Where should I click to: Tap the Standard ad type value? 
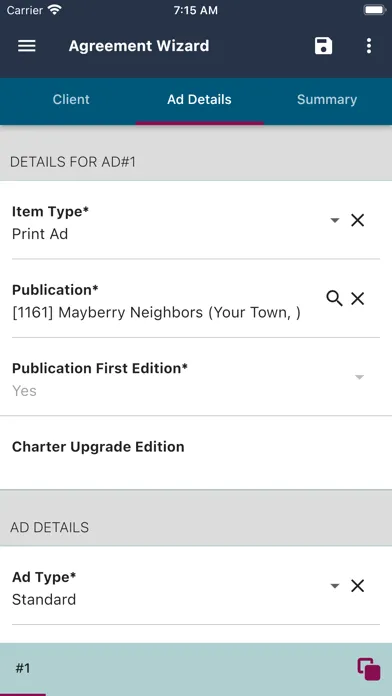pos(44,600)
